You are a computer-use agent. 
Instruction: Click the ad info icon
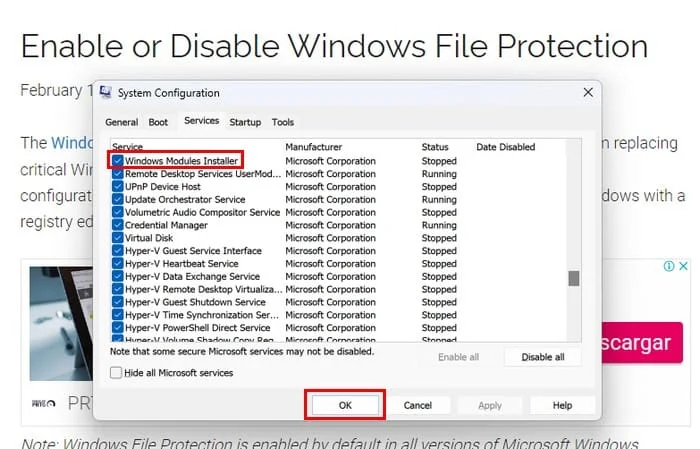pyautogui.click(x=669, y=266)
